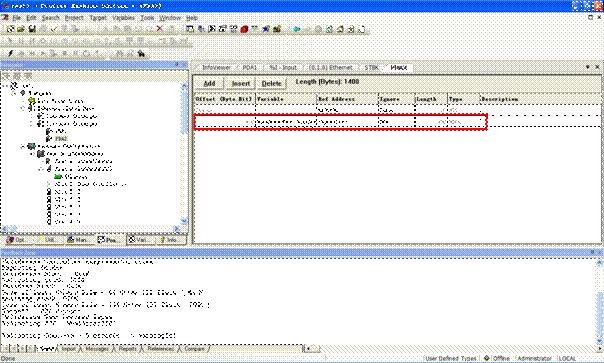Click the blue star toolbar icon
The height and width of the screenshot is (363, 604).
(266, 29)
